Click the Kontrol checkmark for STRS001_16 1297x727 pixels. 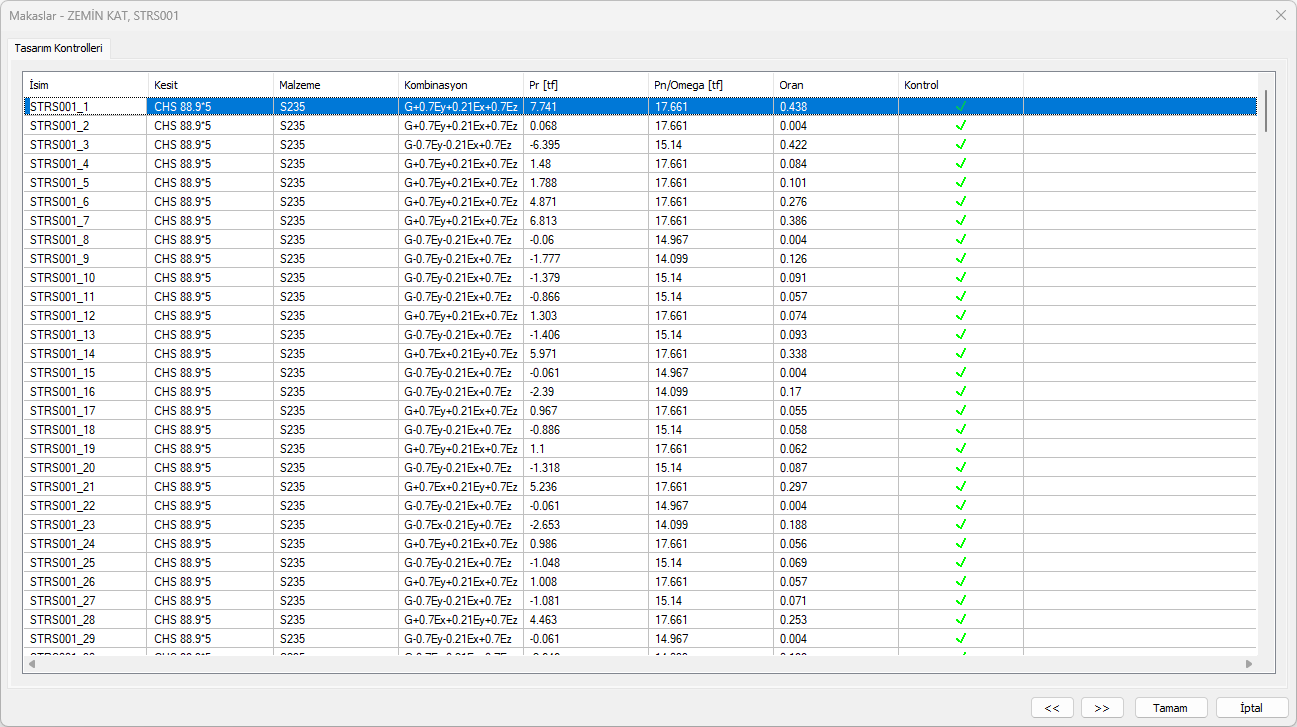(x=960, y=392)
